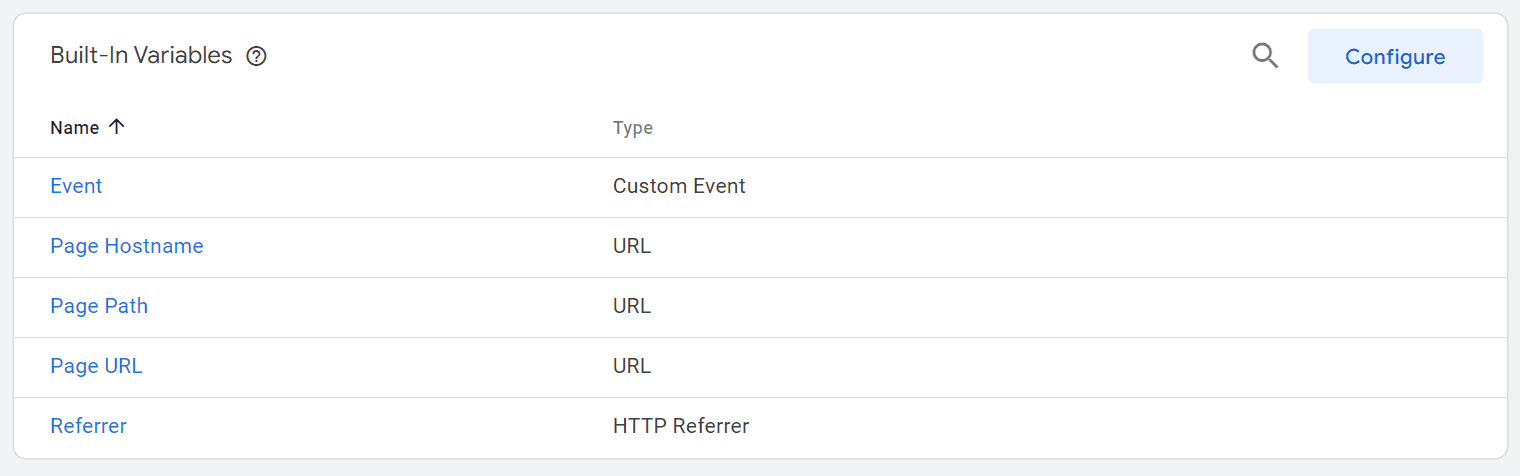Click blank space right of Custom Event
1520x476 pixels.
[1100, 186]
